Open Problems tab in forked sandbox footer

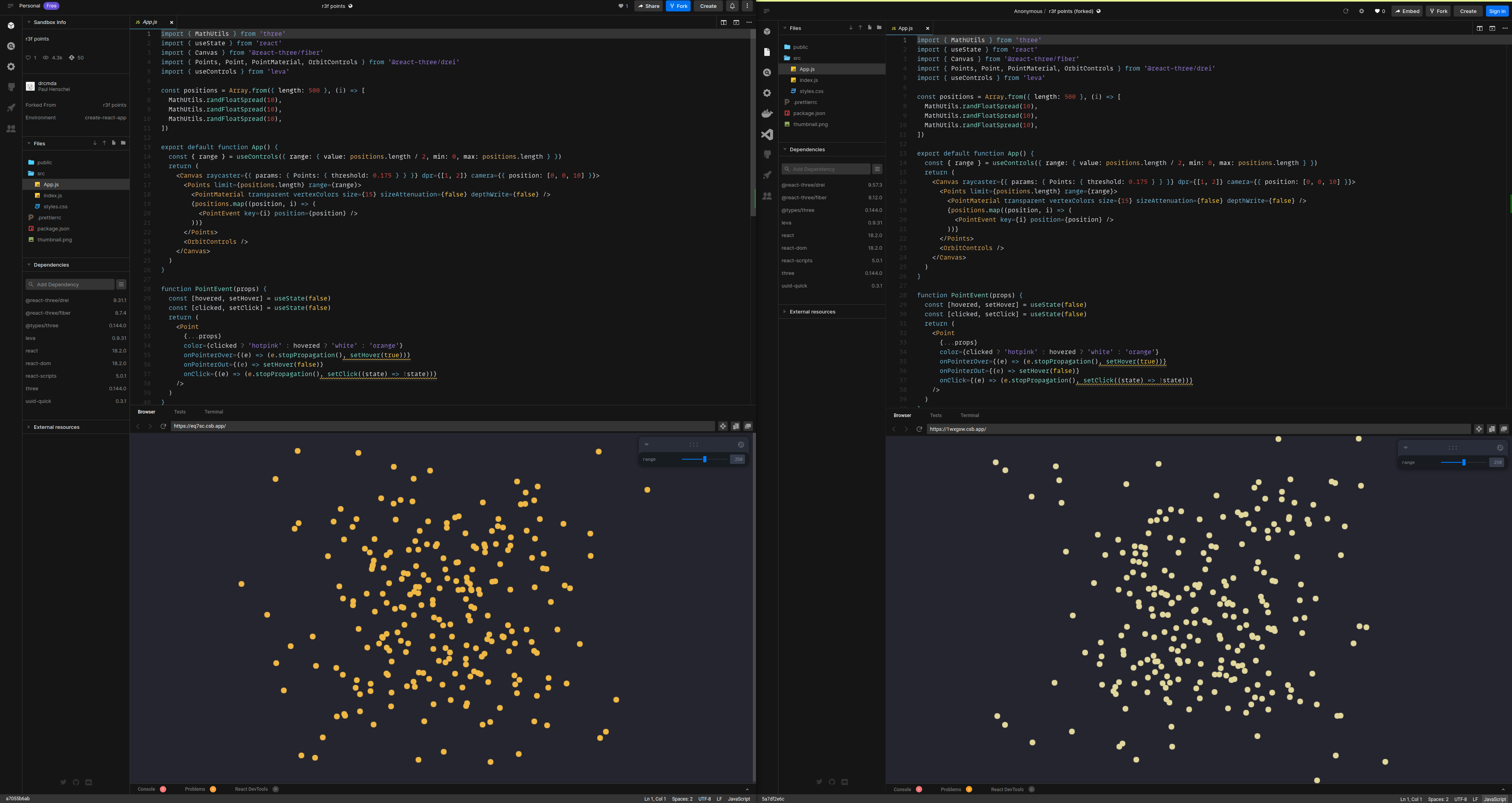(x=956, y=790)
